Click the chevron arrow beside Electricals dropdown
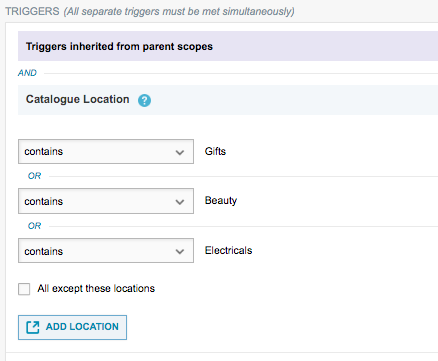The image size is (438, 361). click(180, 252)
